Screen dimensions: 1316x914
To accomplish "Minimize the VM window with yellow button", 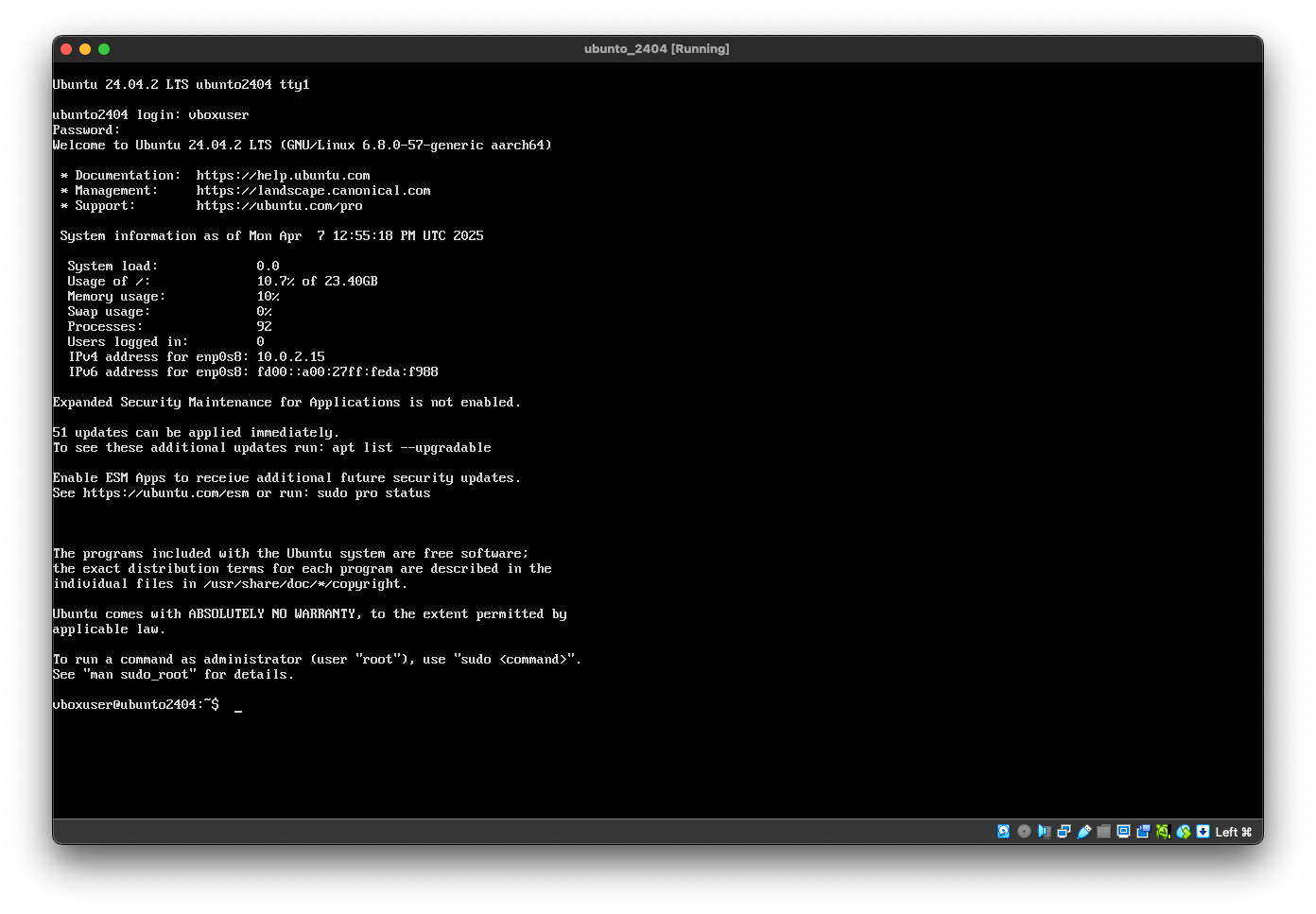I will pyautogui.click(x=85, y=49).
